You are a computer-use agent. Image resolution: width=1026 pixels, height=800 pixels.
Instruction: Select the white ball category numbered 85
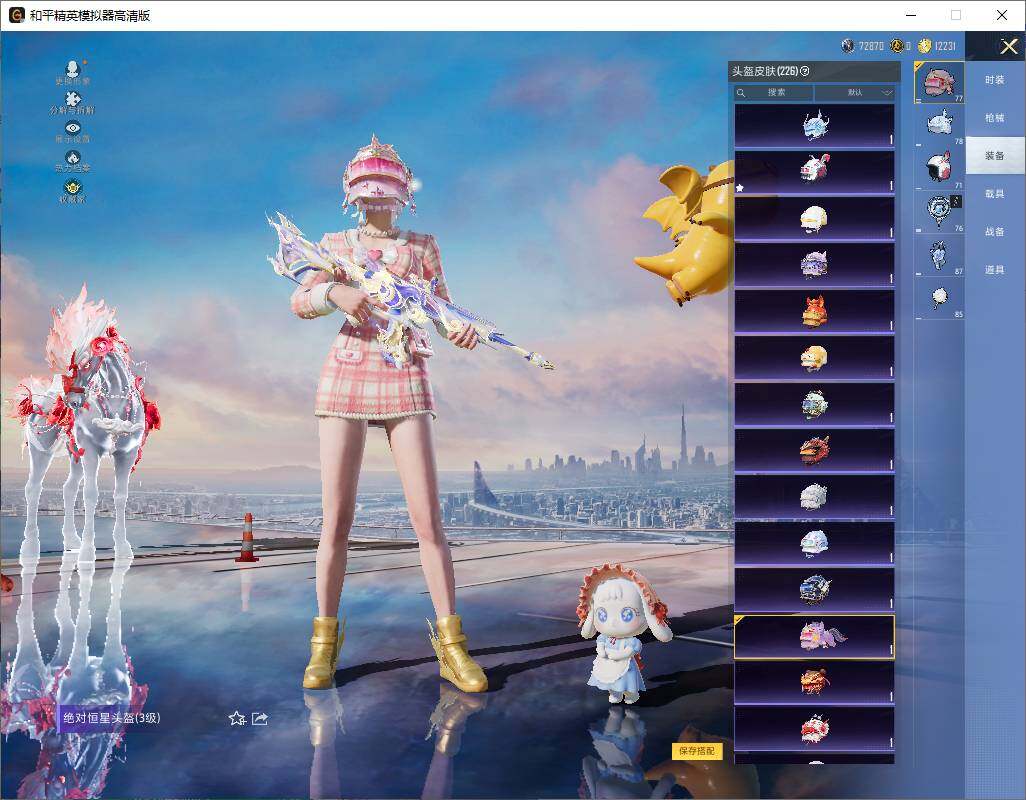tap(939, 298)
